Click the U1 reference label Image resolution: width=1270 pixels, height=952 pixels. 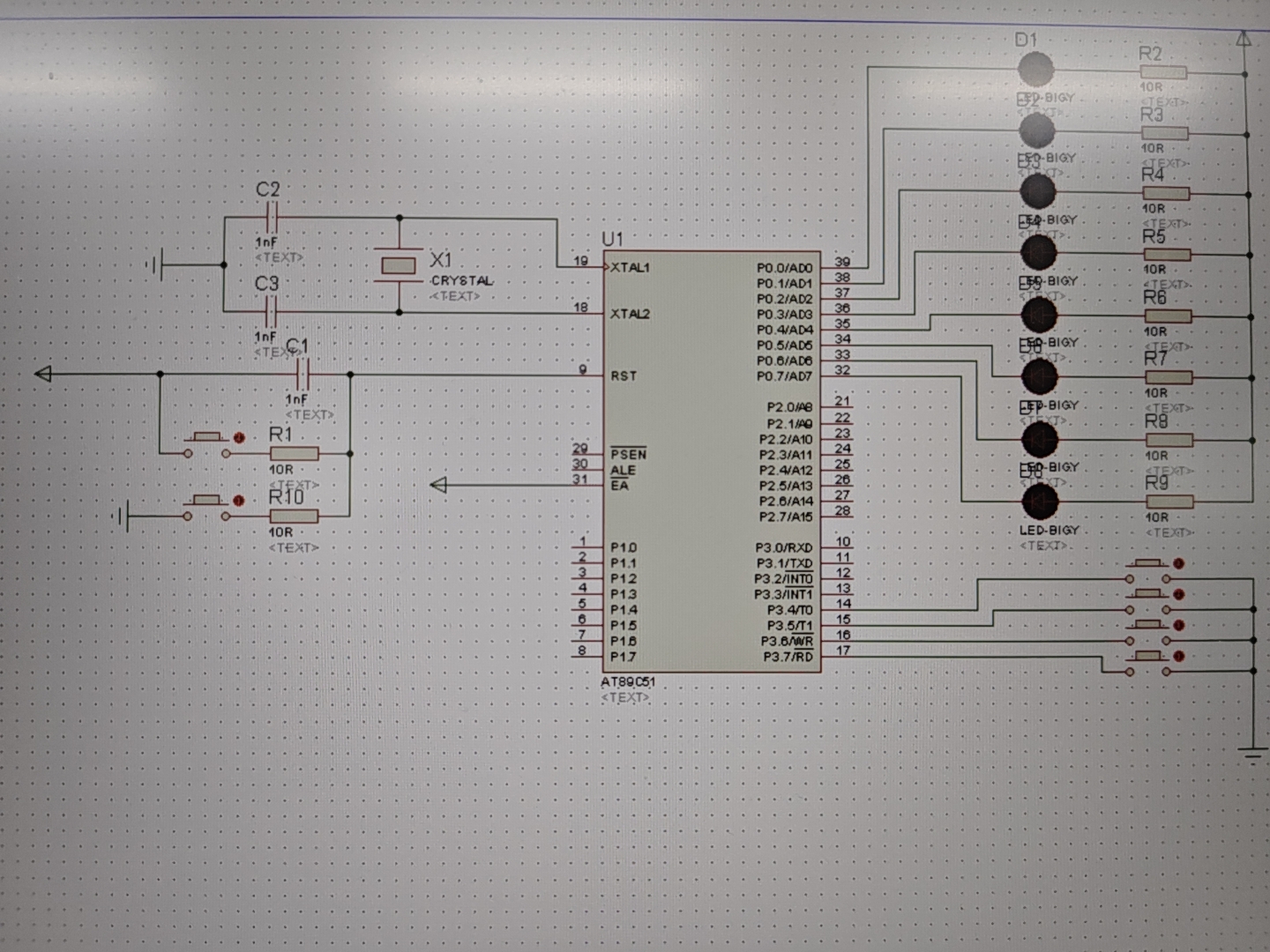click(612, 239)
